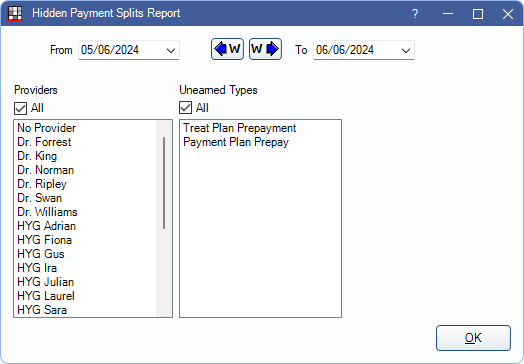
Task: Select HYG Julian in Providers list
Action: point(85,282)
